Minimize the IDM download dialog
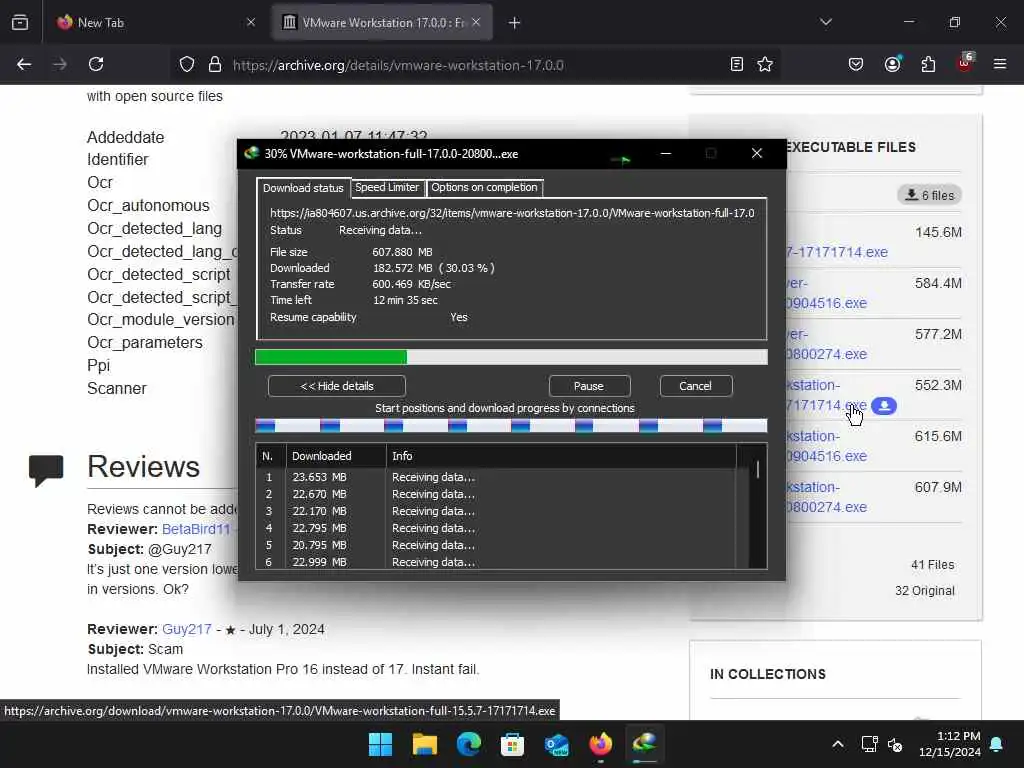Image resolution: width=1024 pixels, height=768 pixels. point(665,153)
